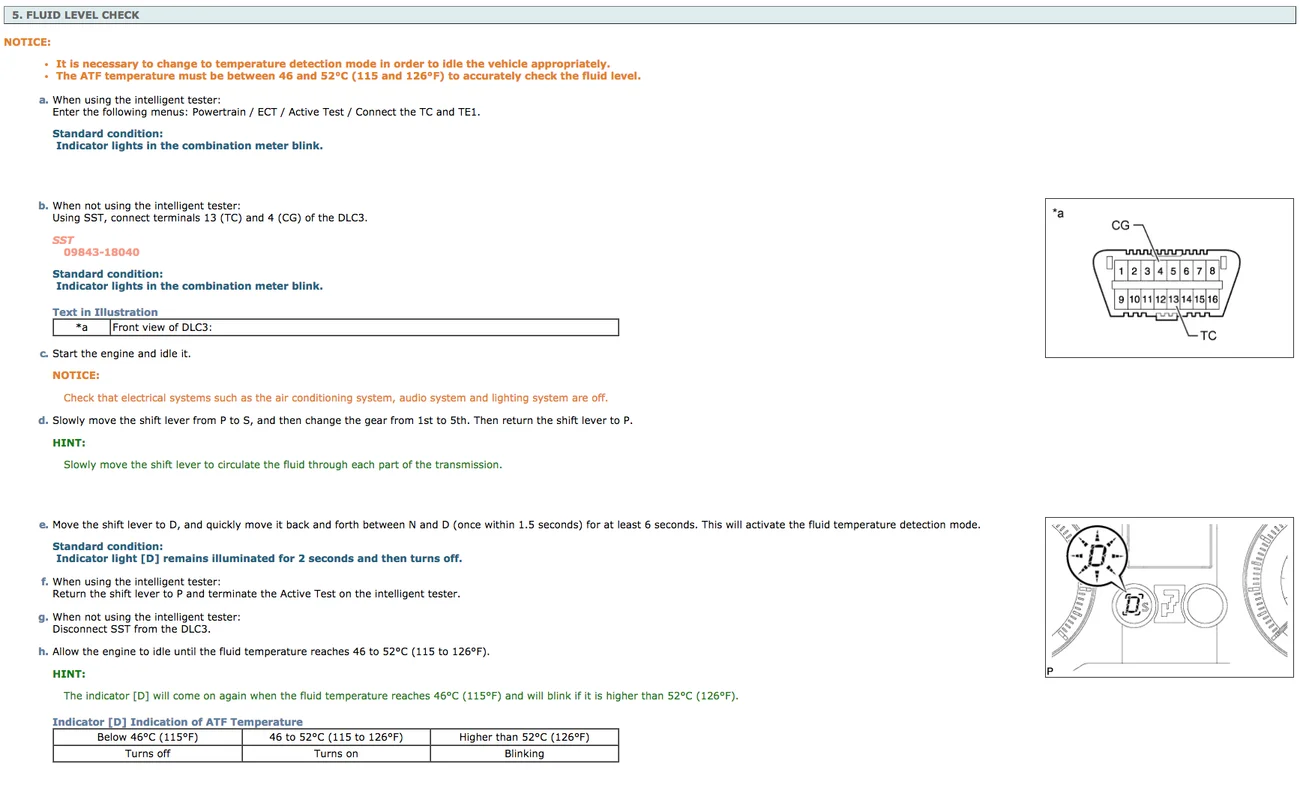This screenshot has height=785, width=1300.
Task: Click pin 4 on the DLC3 connector
Action: coord(1160,271)
